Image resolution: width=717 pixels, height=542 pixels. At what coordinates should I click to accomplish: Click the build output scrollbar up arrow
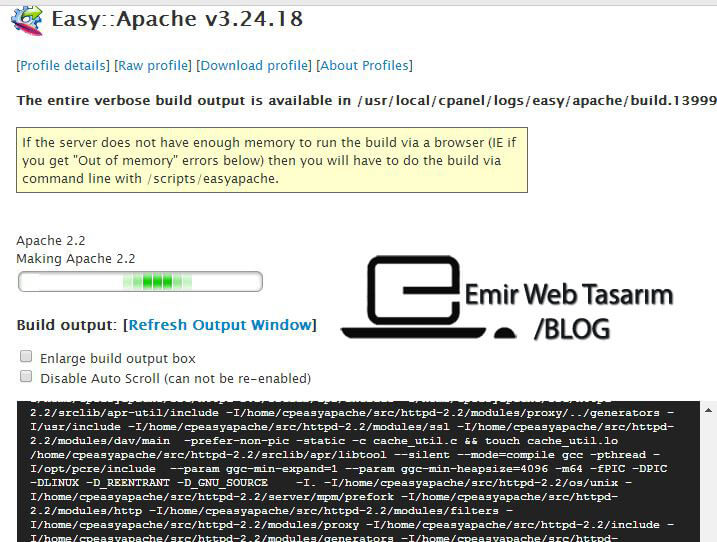pos(708,410)
